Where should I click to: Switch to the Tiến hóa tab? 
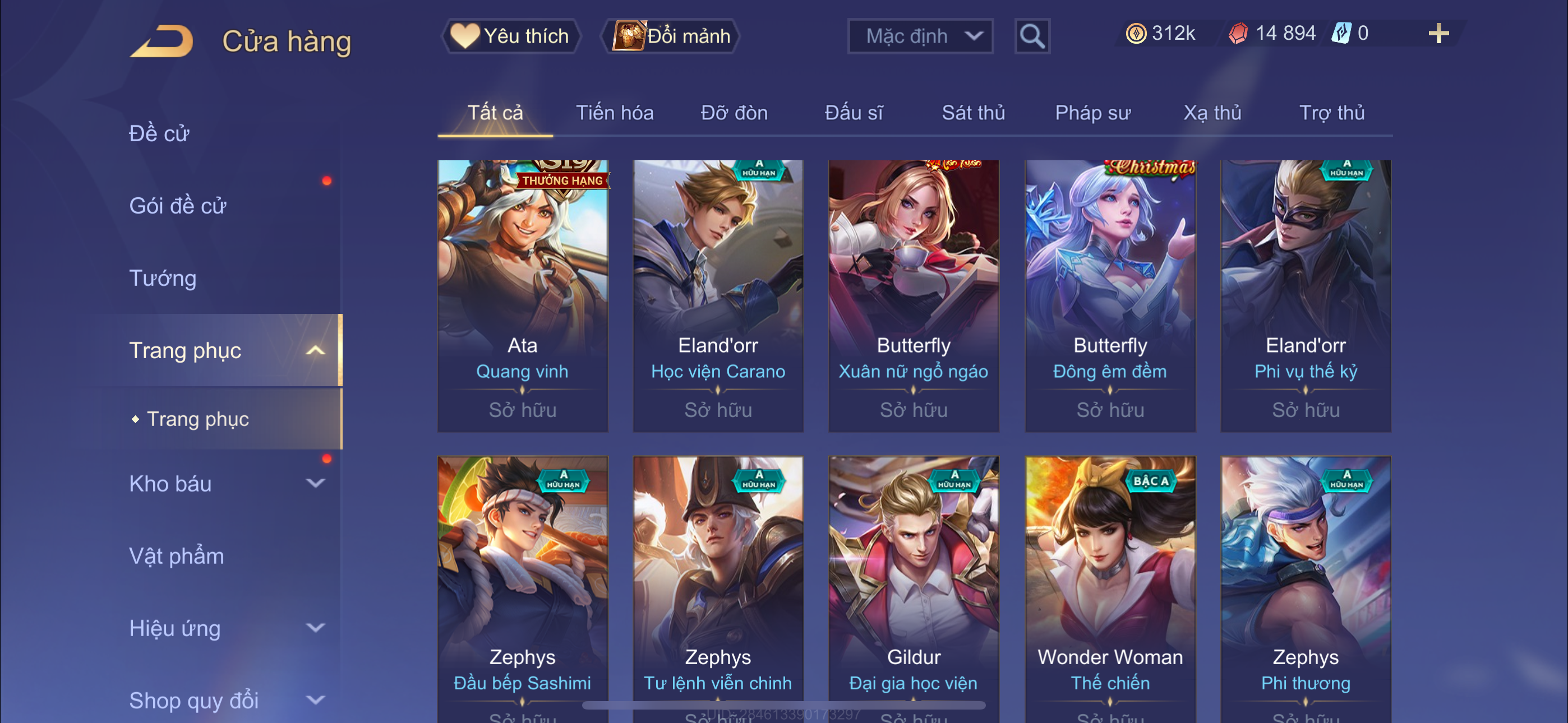pyautogui.click(x=615, y=113)
